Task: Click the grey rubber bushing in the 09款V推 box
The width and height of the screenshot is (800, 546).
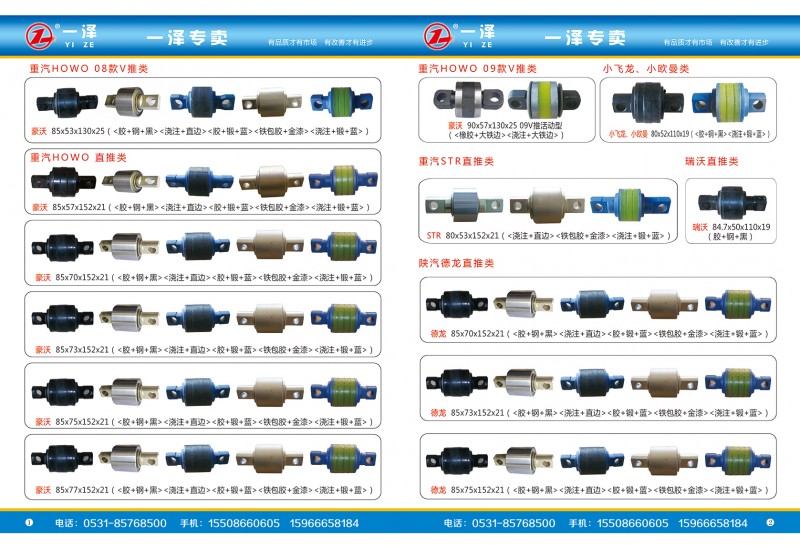Action: [x=468, y=99]
